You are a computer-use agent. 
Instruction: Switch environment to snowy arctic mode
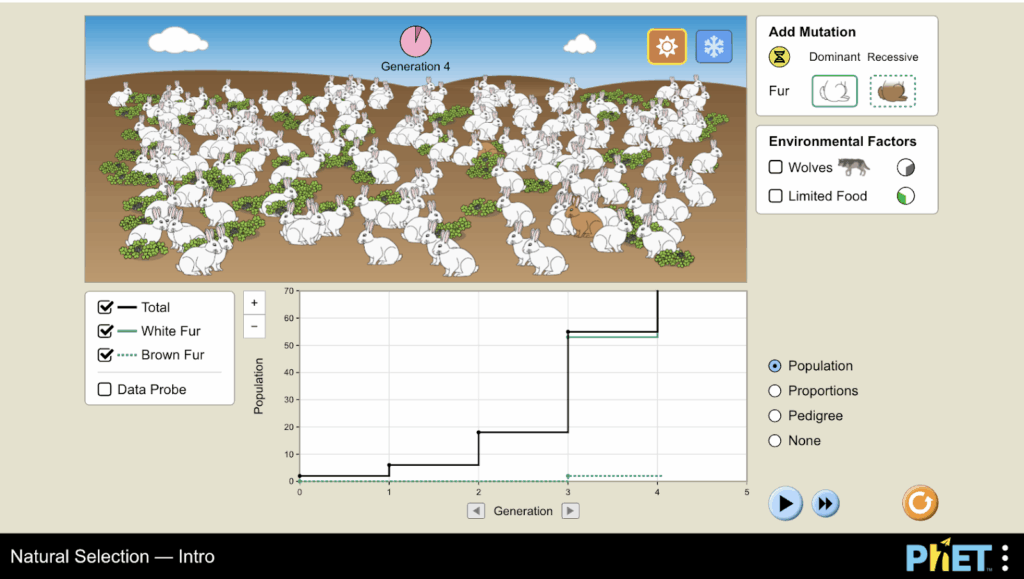coord(714,46)
